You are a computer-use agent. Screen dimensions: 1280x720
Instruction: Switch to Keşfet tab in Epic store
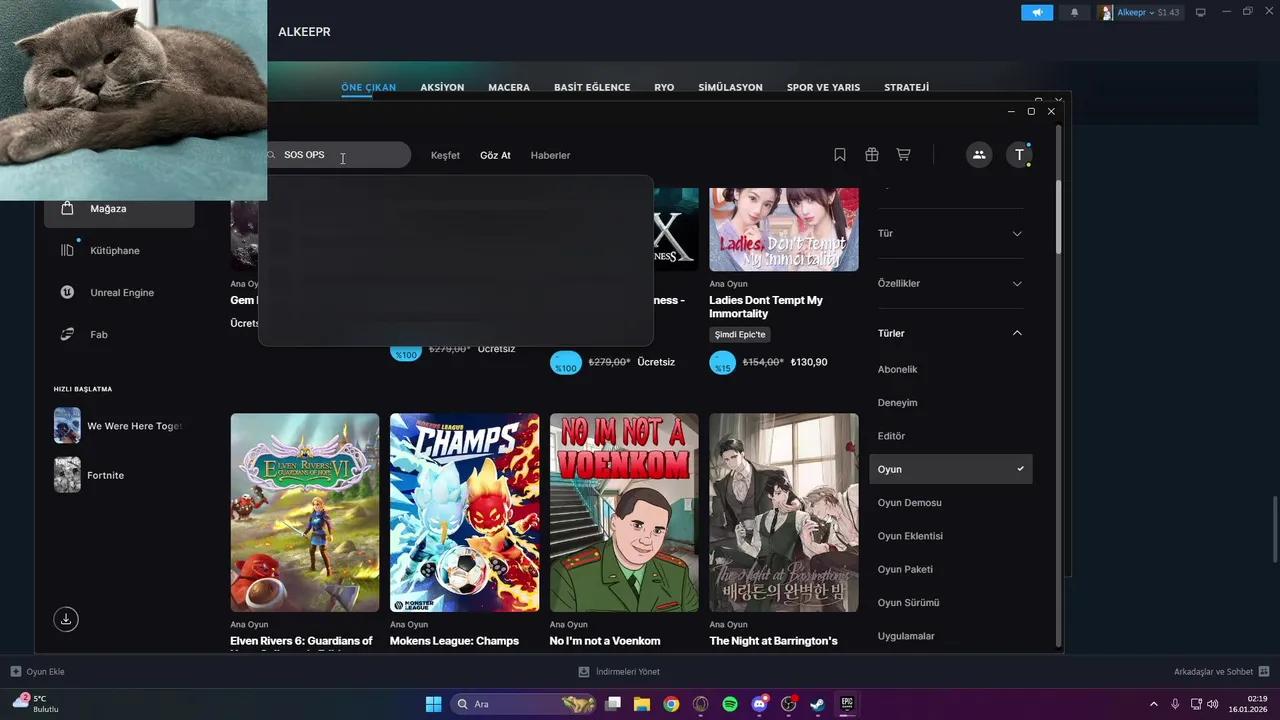coord(445,155)
